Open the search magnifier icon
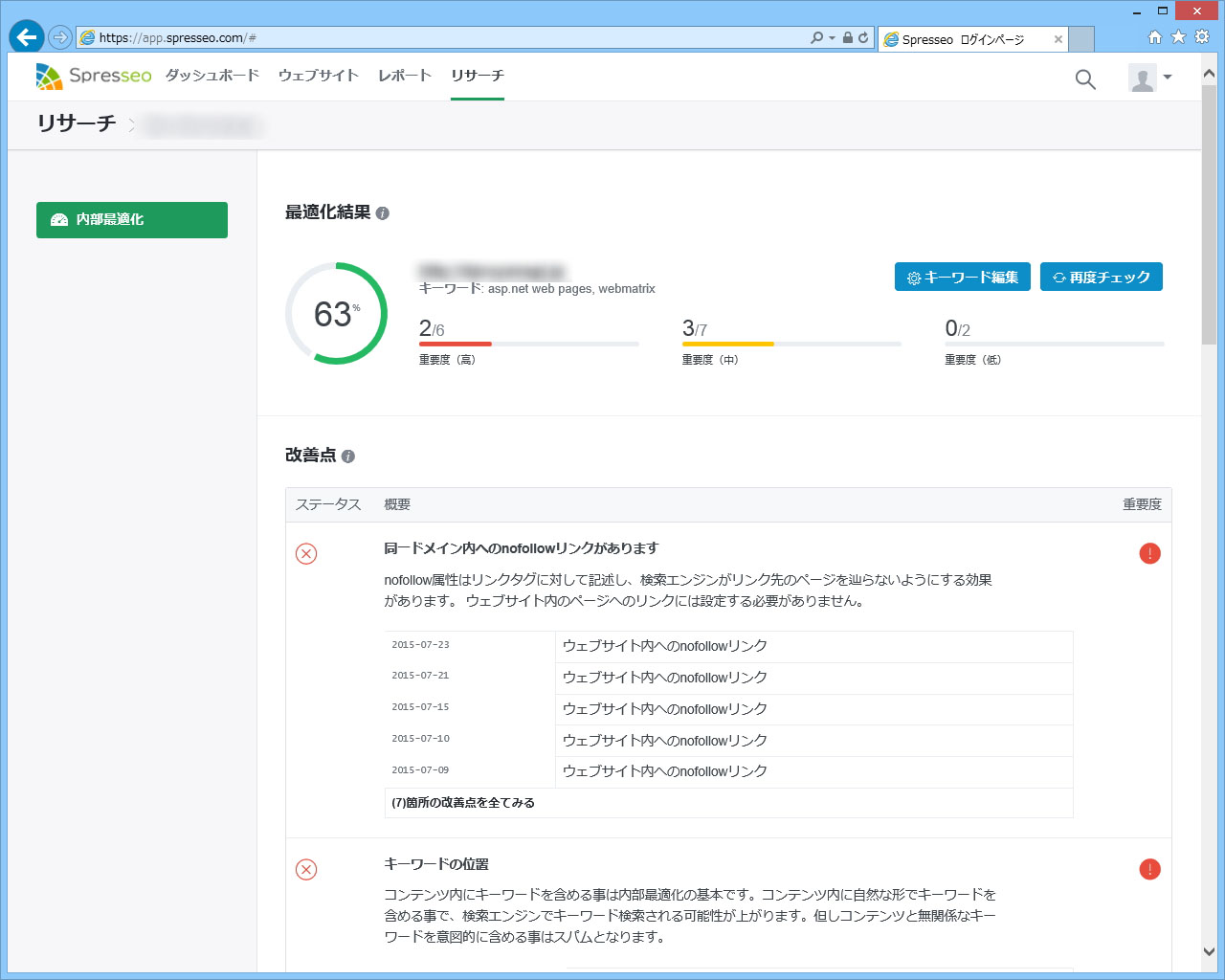1225x980 pixels. coord(1084,78)
